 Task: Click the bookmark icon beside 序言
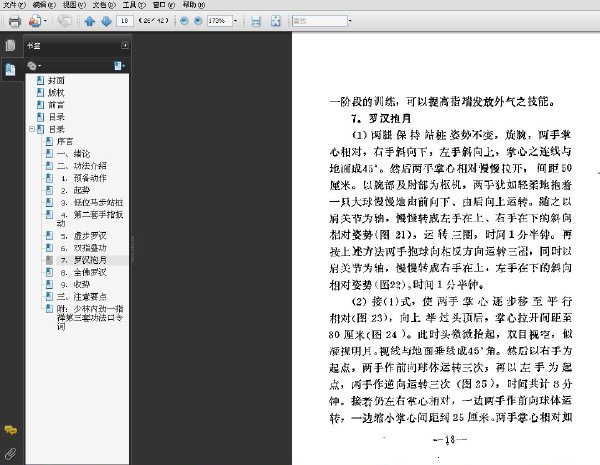(49, 142)
